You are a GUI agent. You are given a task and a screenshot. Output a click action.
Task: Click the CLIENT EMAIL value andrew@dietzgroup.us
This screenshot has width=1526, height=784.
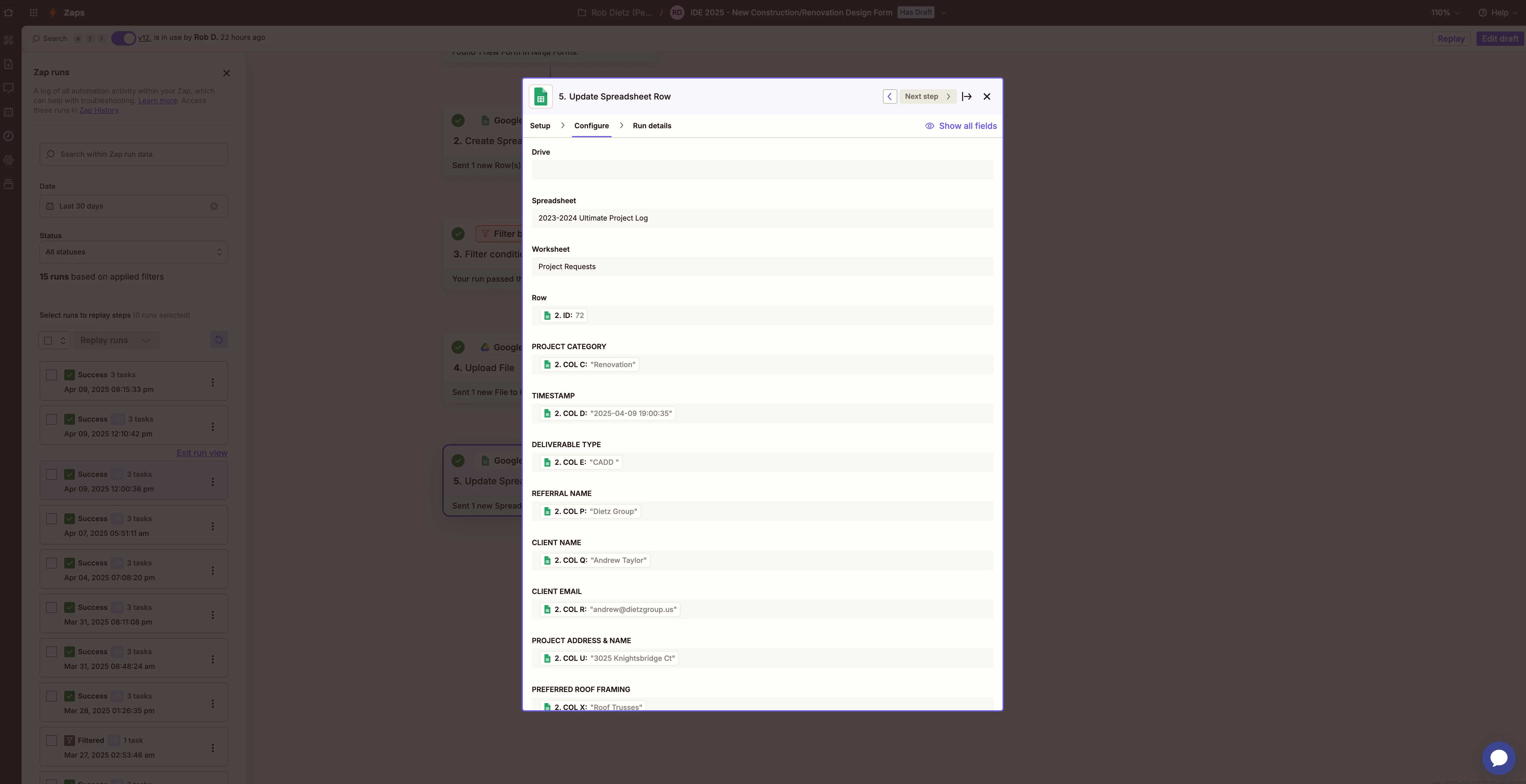[610, 610]
